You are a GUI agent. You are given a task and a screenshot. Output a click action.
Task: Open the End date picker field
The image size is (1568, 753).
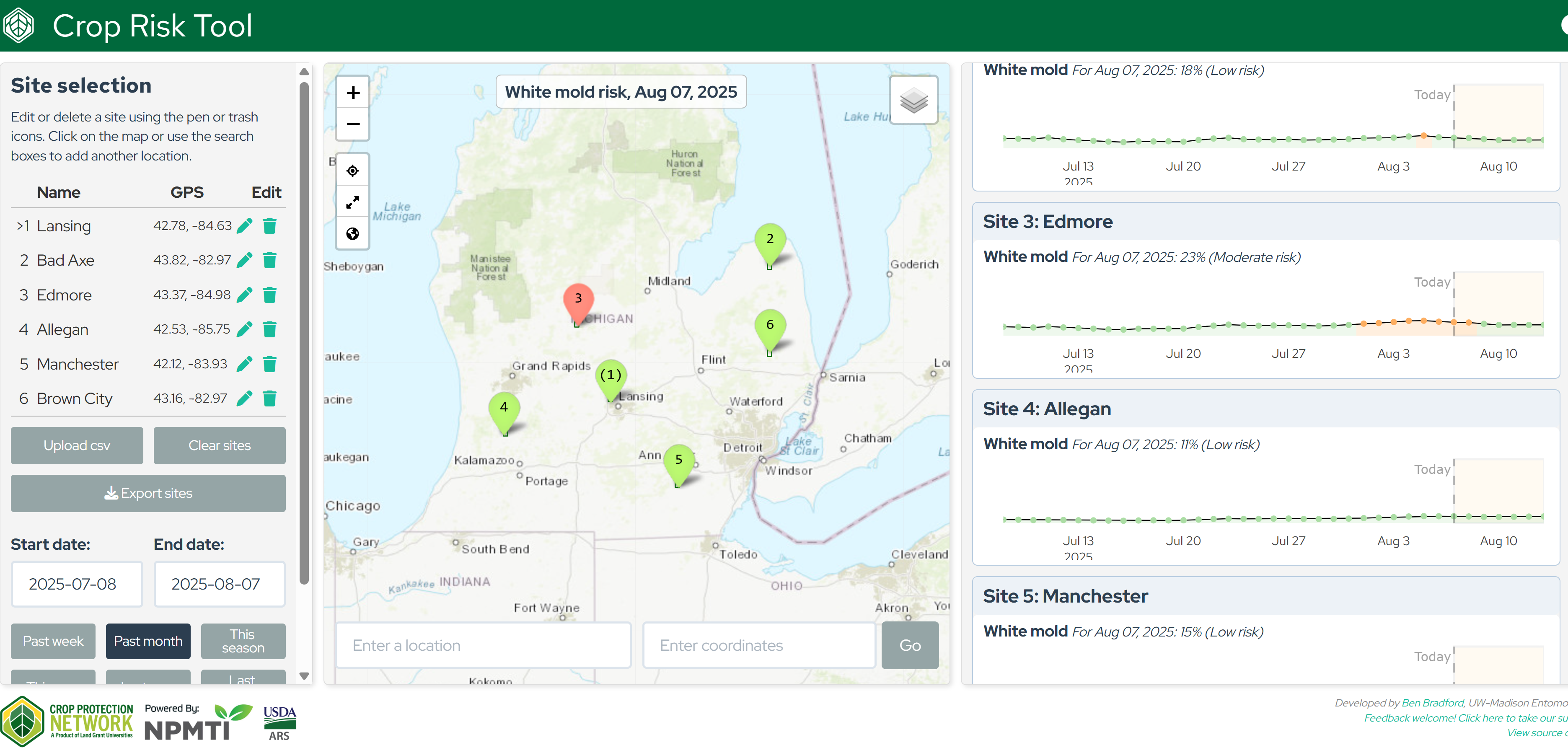click(219, 584)
